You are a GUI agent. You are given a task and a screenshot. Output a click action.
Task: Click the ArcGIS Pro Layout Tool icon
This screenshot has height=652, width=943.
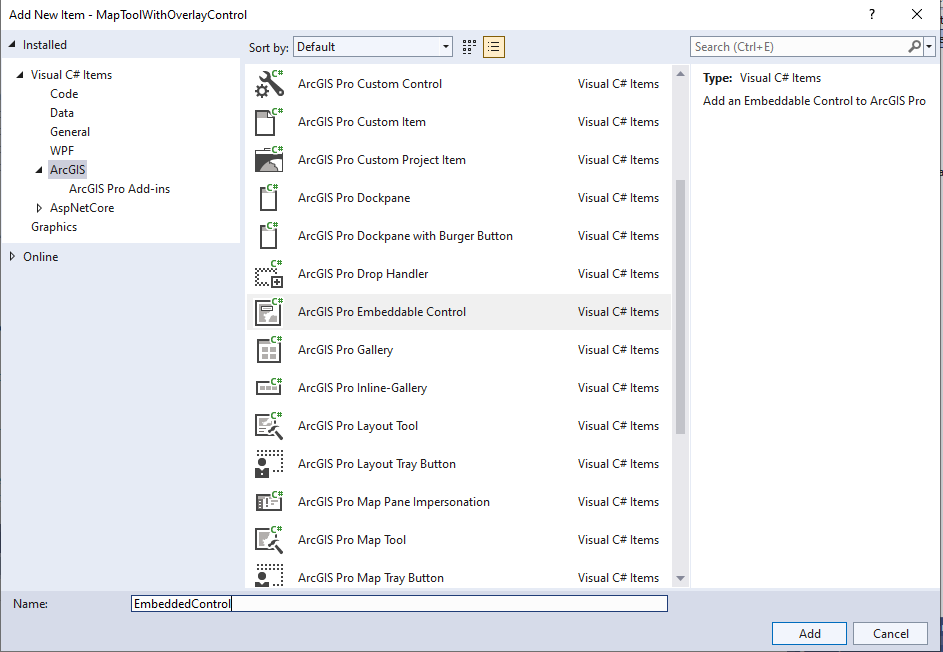point(269,425)
